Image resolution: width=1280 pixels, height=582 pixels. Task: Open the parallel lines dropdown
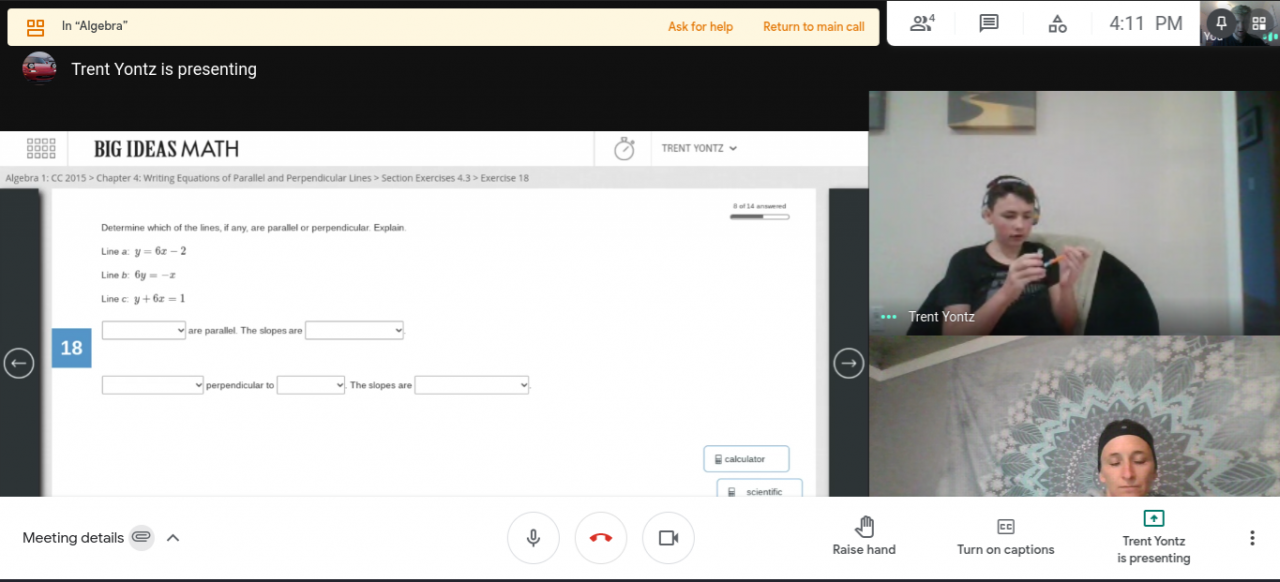(144, 330)
